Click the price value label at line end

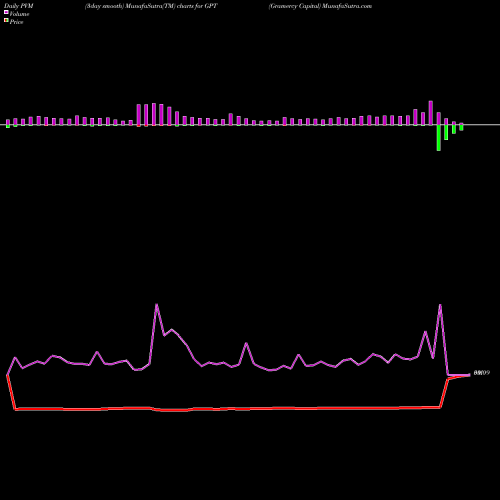tap(482, 373)
